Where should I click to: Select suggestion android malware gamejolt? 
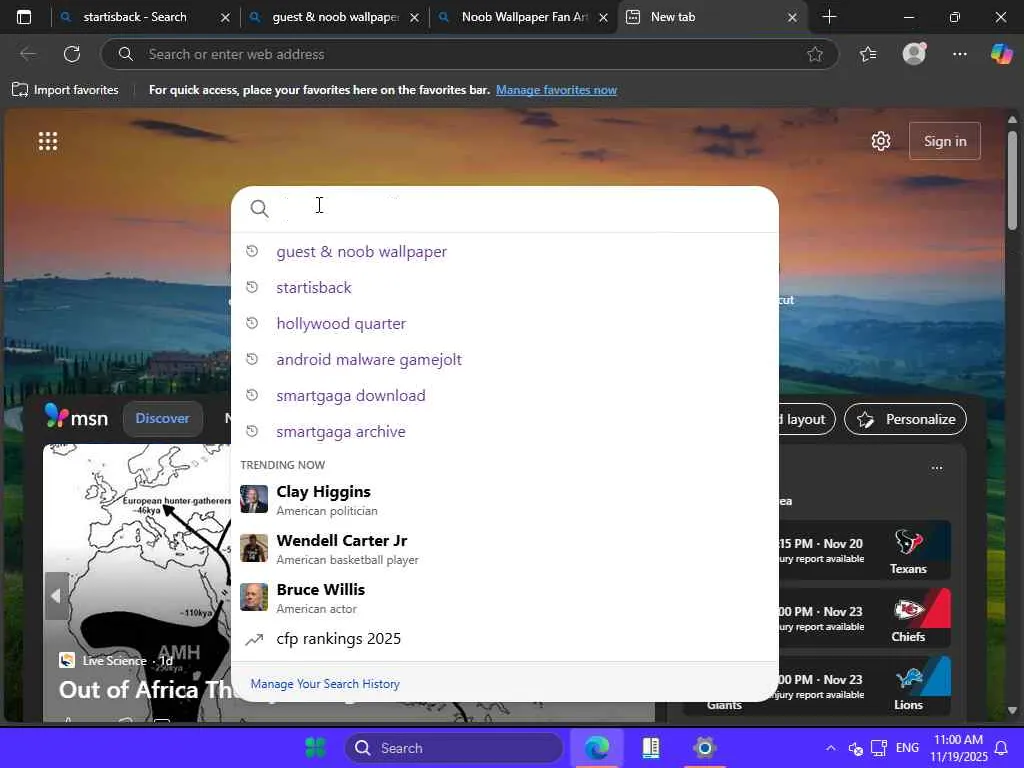tap(505, 359)
